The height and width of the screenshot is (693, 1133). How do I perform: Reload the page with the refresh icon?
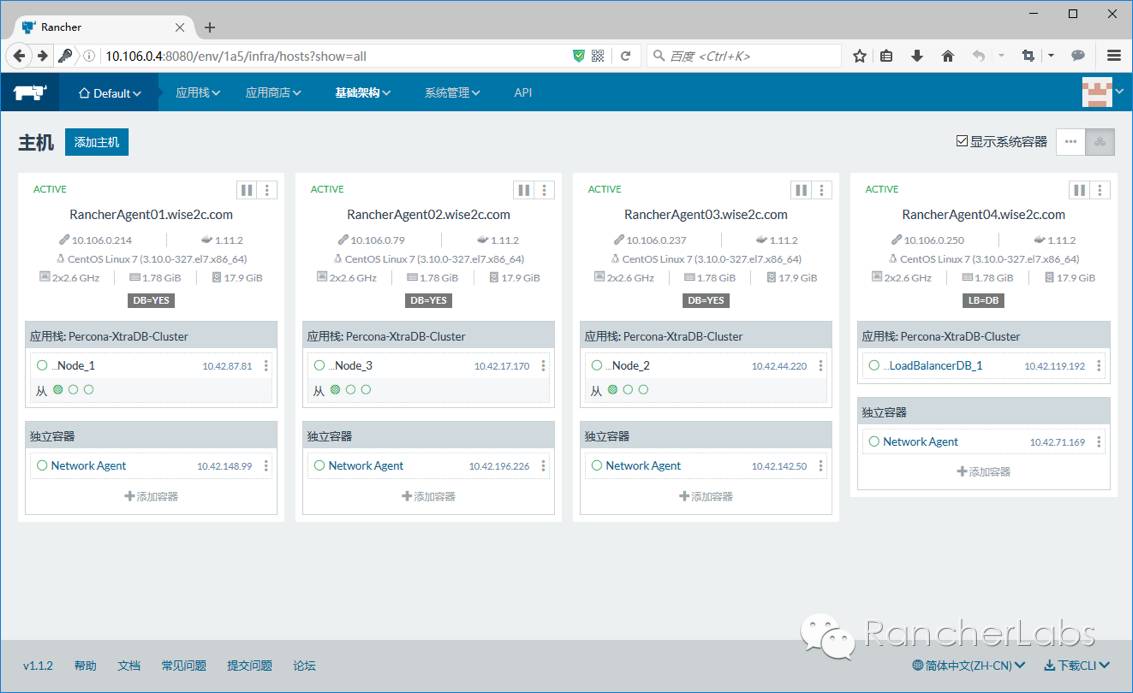(626, 56)
